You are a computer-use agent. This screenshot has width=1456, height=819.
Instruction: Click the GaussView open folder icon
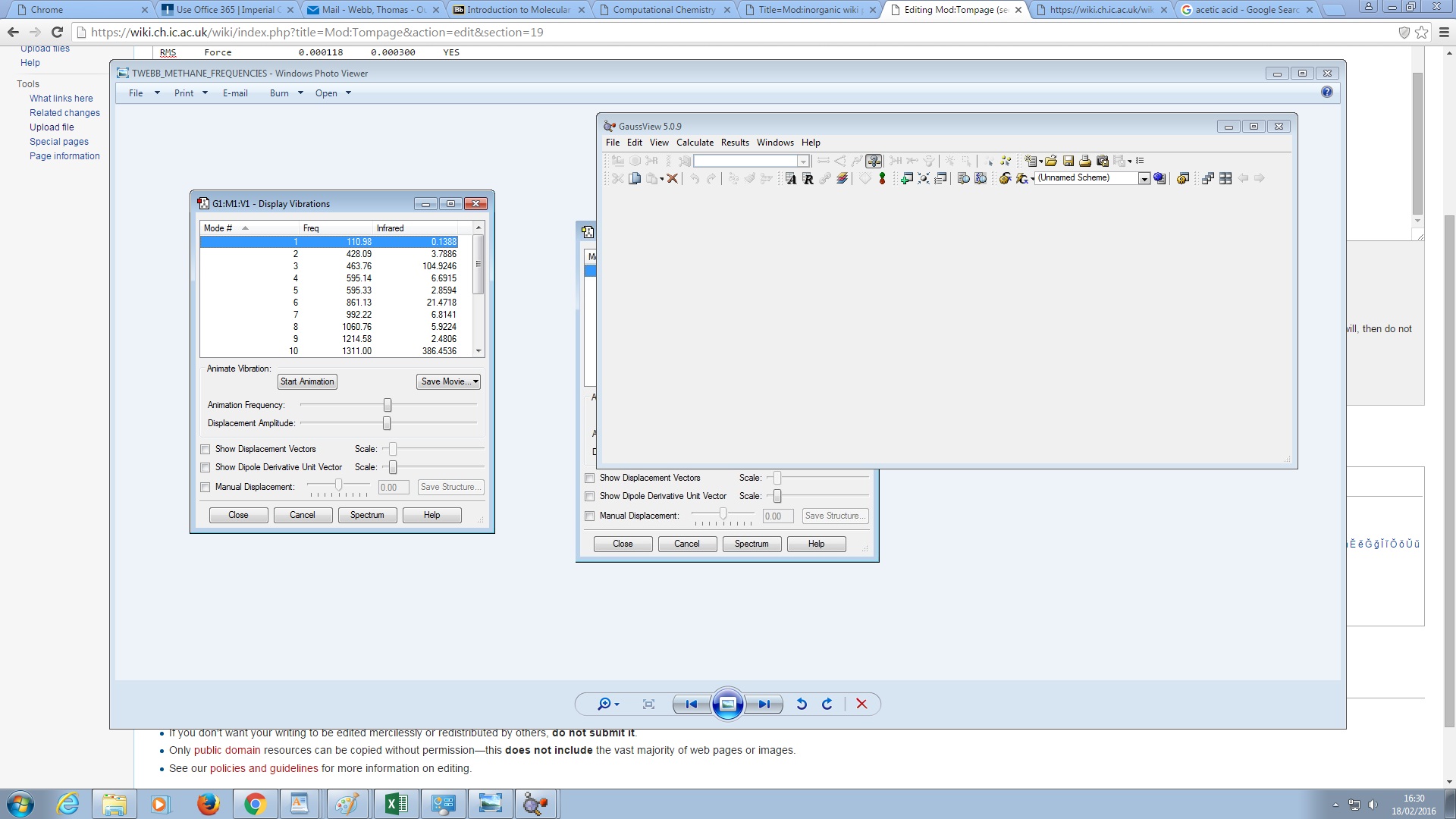tap(1051, 161)
